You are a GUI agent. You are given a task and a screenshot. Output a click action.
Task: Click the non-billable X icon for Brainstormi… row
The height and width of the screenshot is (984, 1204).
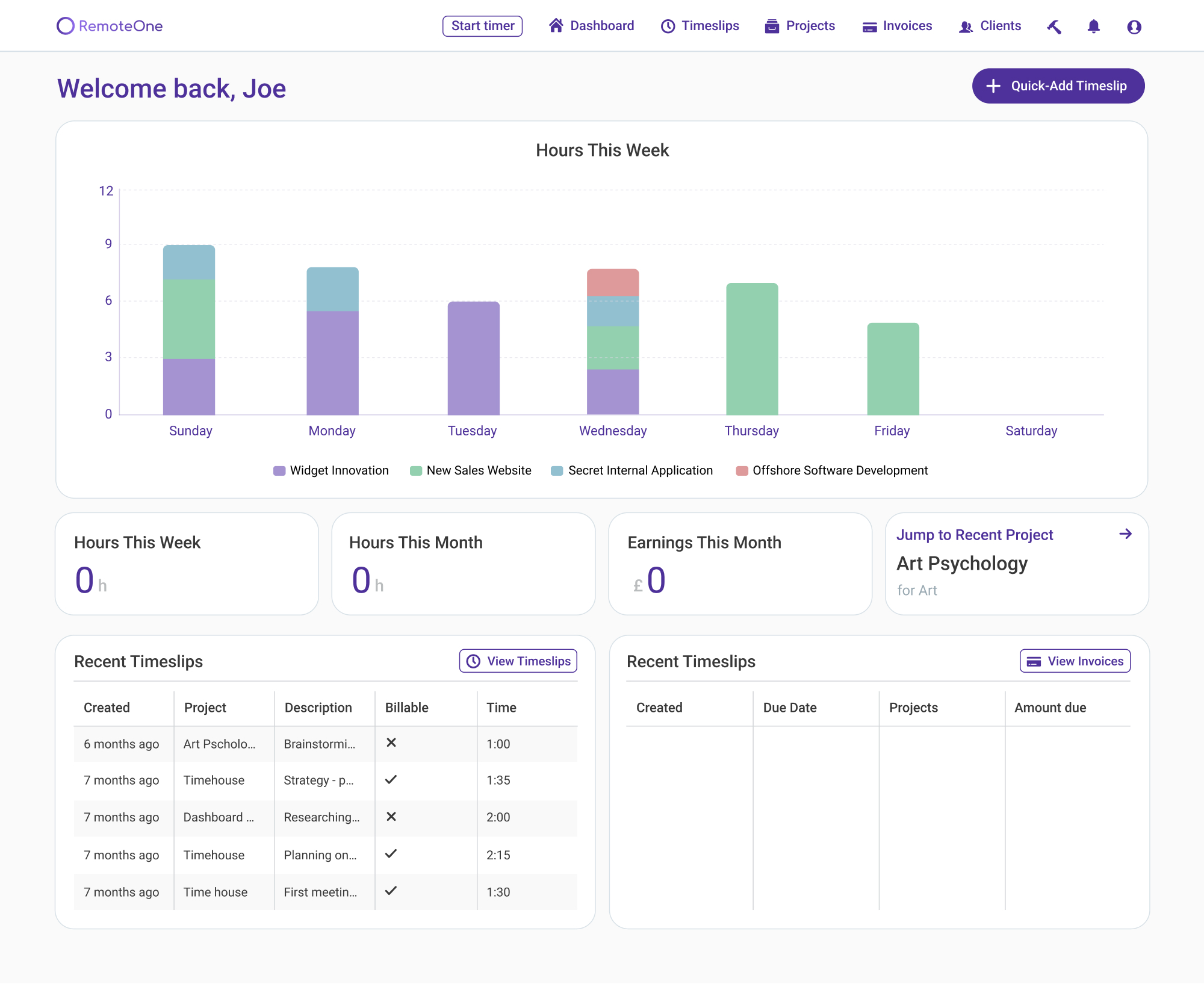click(391, 743)
